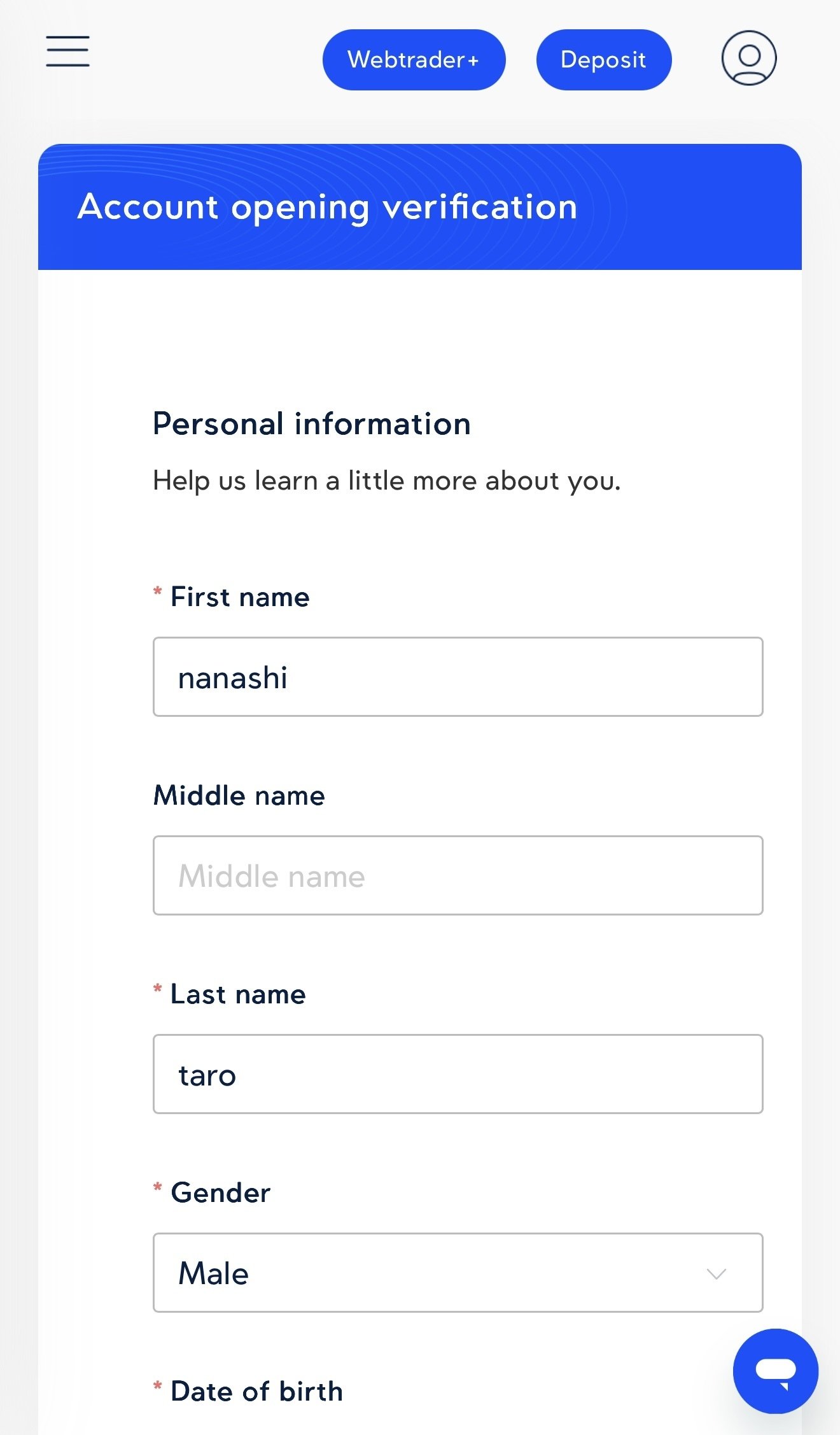Click the First name label
Image resolution: width=840 pixels, height=1435 pixels.
pyautogui.click(x=240, y=597)
